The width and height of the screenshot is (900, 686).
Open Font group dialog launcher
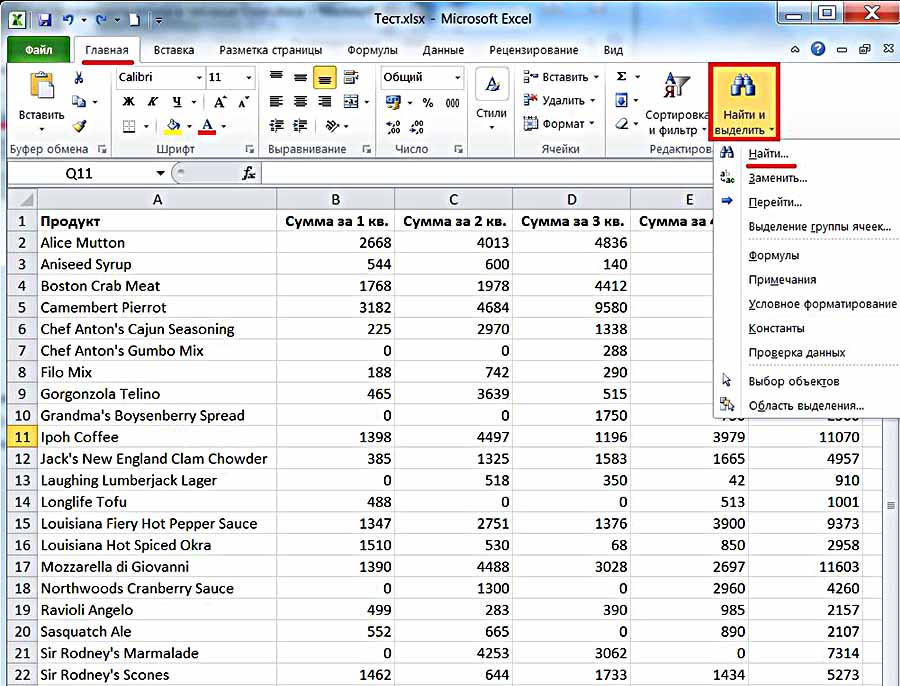click(250, 149)
